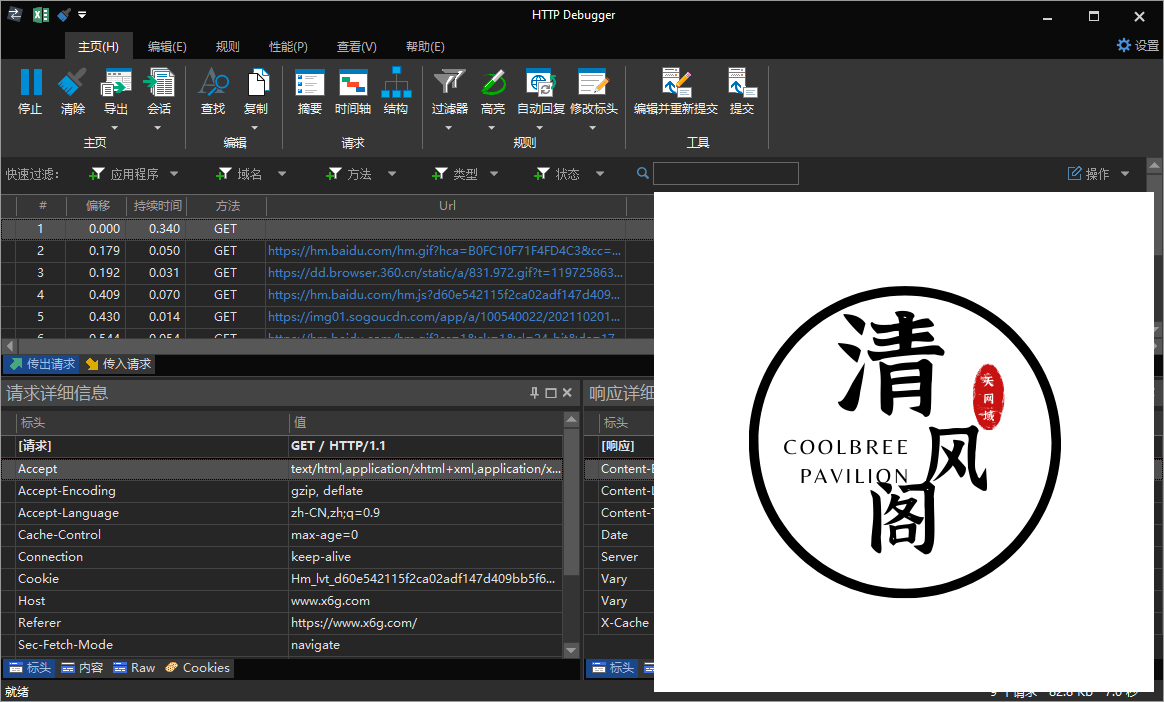1164x702 pixels.
Task: Expand the Sessions (会话) dropdown arrow
Action: [157, 128]
